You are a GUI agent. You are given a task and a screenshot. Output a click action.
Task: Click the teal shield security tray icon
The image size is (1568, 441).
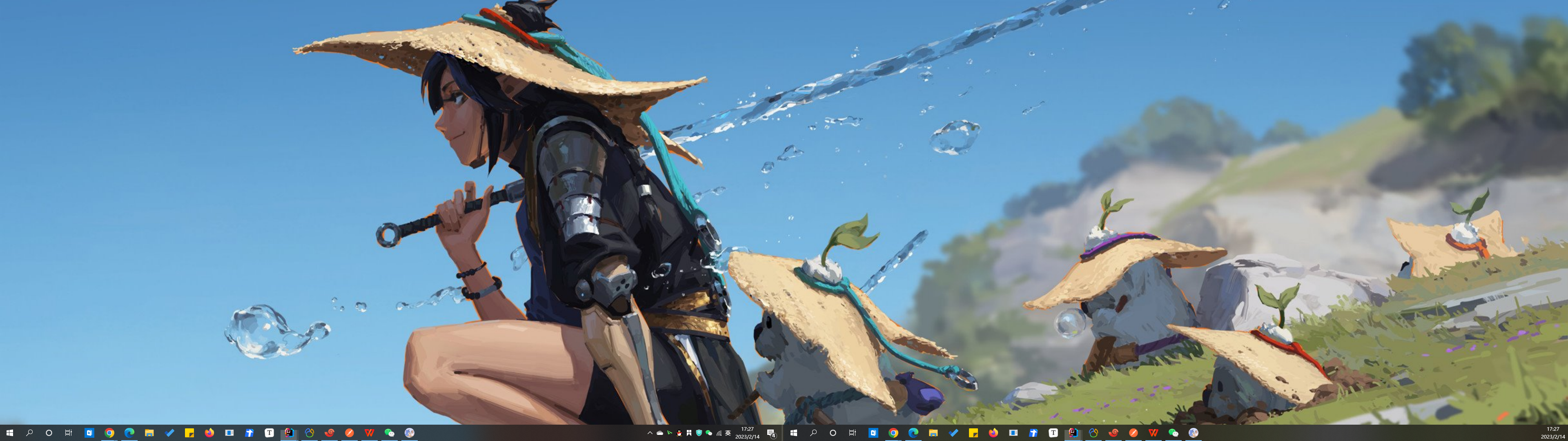click(x=699, y=433)
